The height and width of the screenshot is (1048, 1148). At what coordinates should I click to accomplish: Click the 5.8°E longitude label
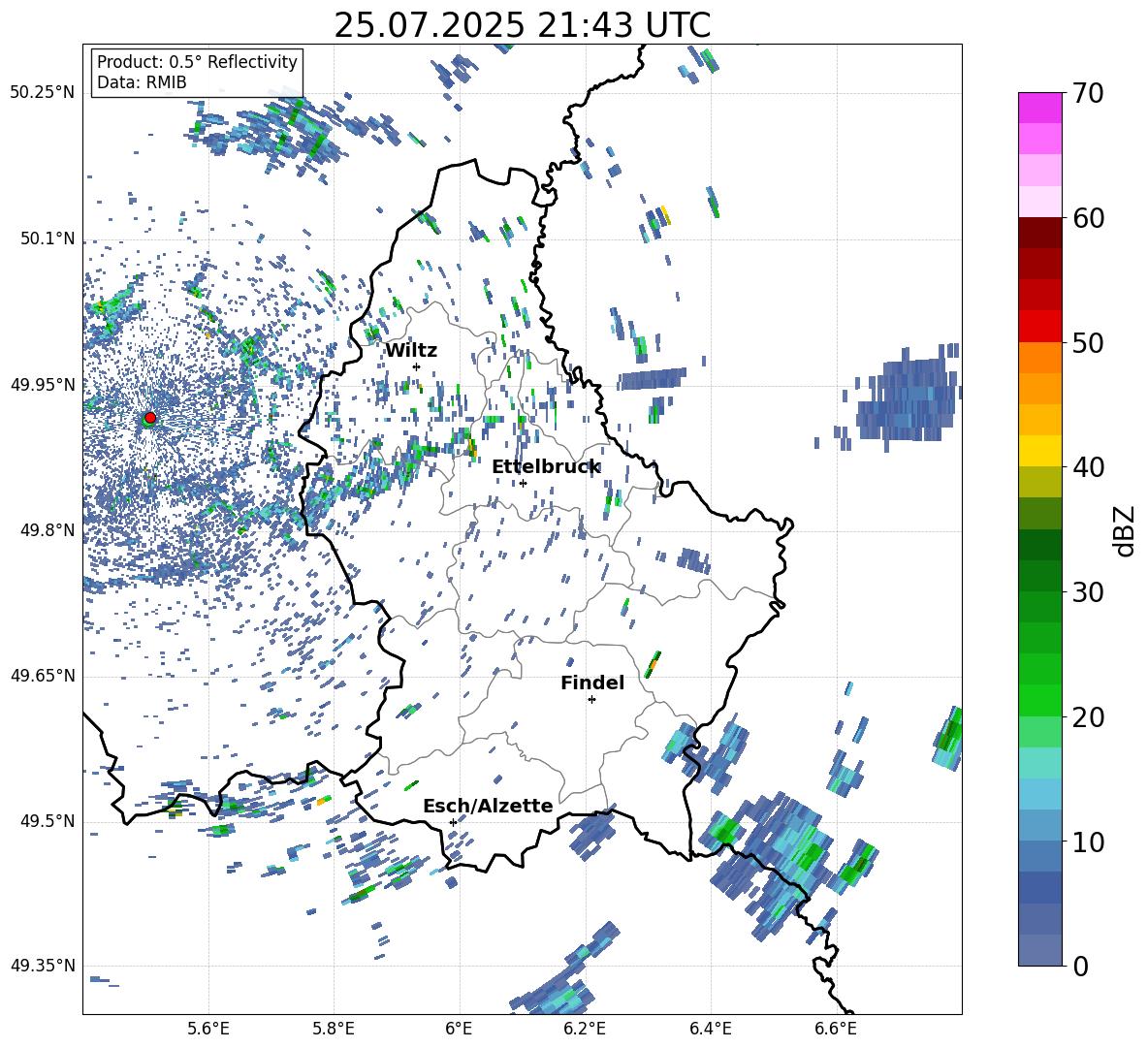(334, 1029)
